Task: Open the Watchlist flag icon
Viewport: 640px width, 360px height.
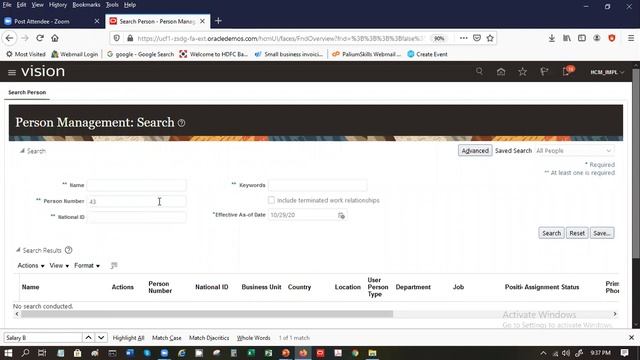Action: tap(544, 72)
